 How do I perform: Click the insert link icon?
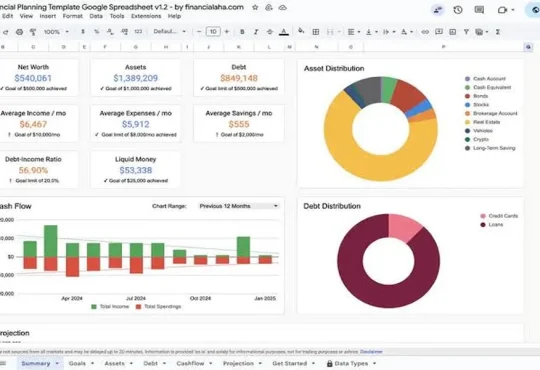pyautogui.click(x=425, y=32)
